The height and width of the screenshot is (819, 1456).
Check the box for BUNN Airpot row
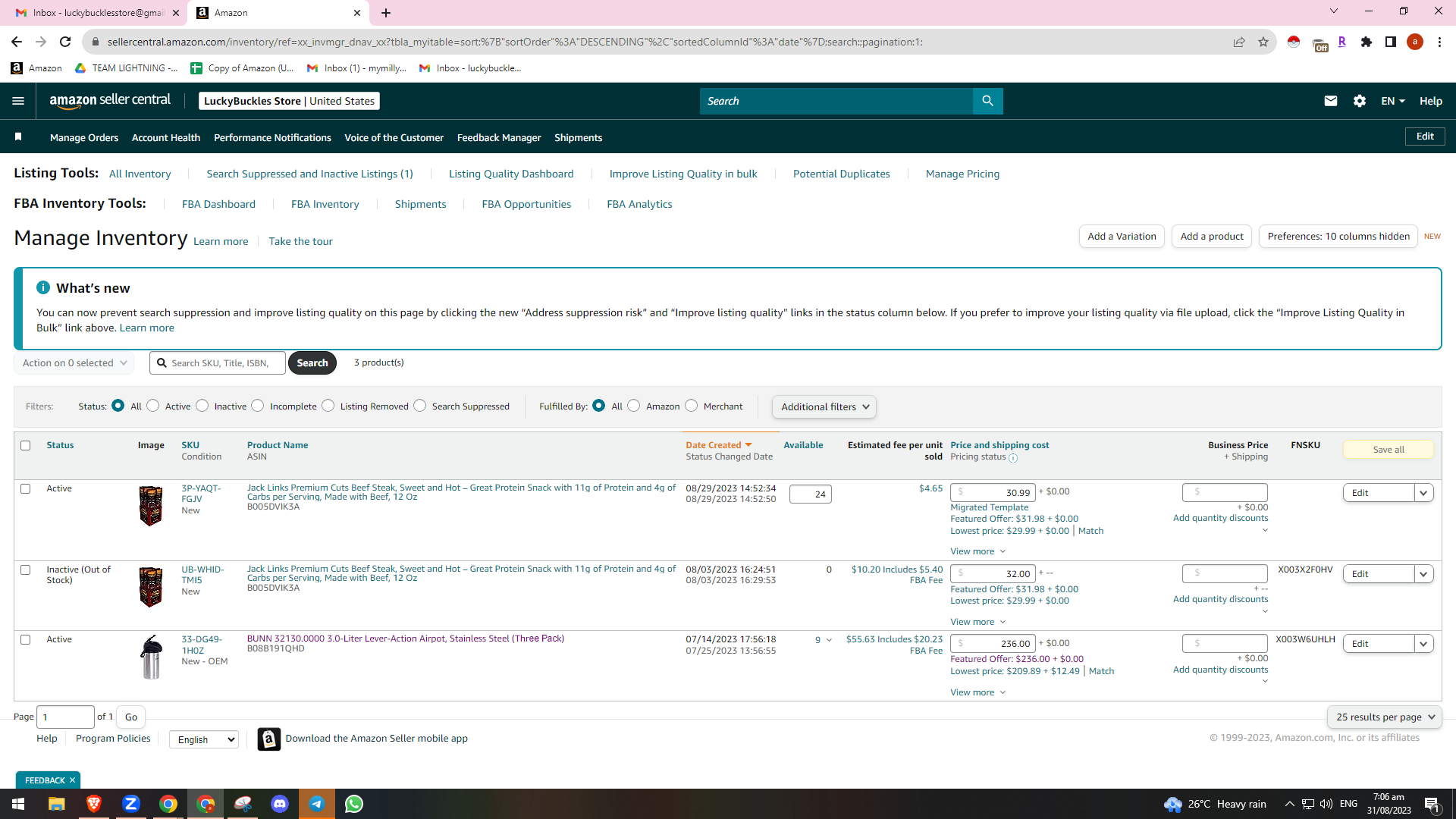[26, 639]
